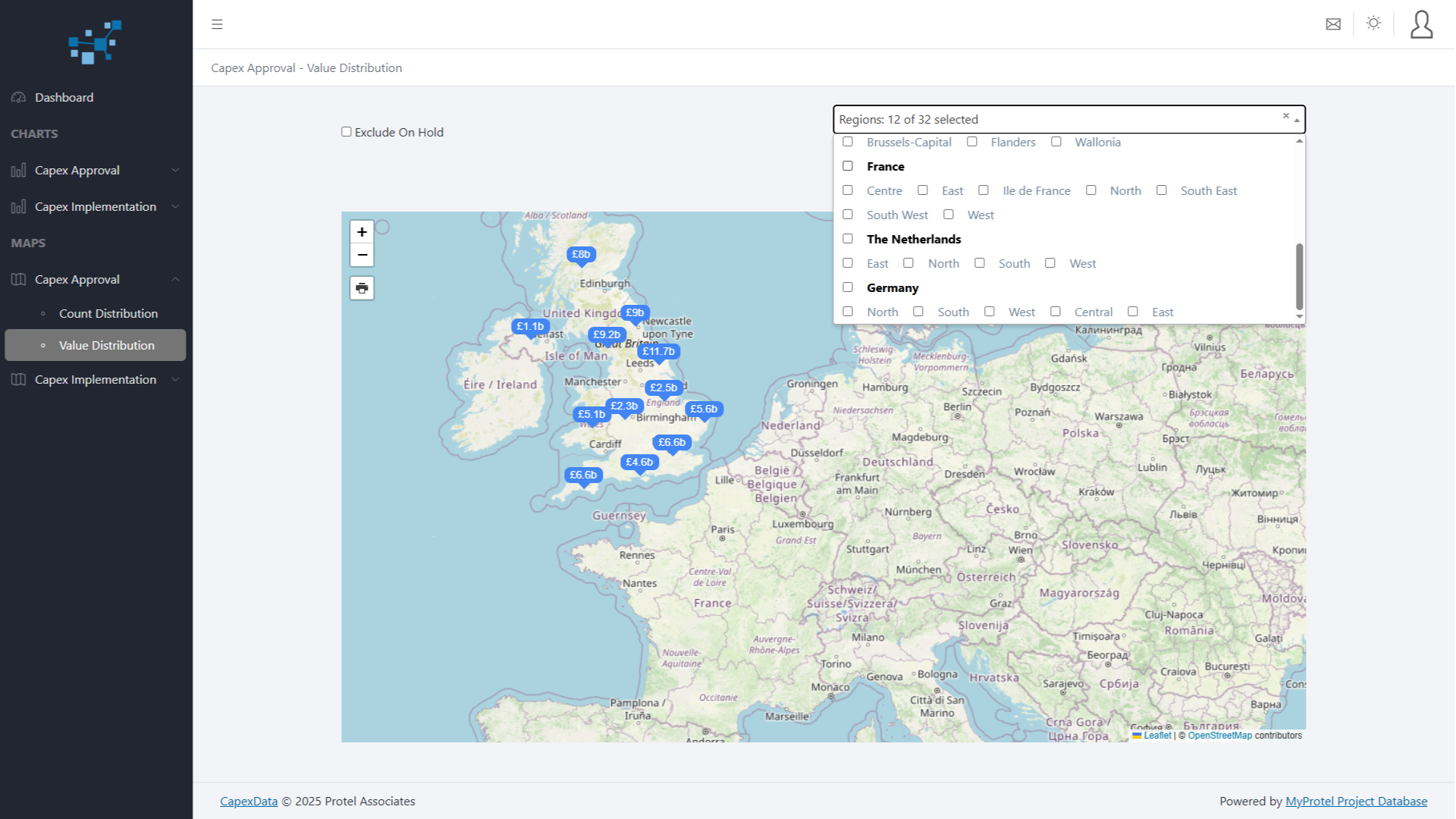Click the £1.1b map marker
This screenshot has width=1456, height=819.
point(530,327)
